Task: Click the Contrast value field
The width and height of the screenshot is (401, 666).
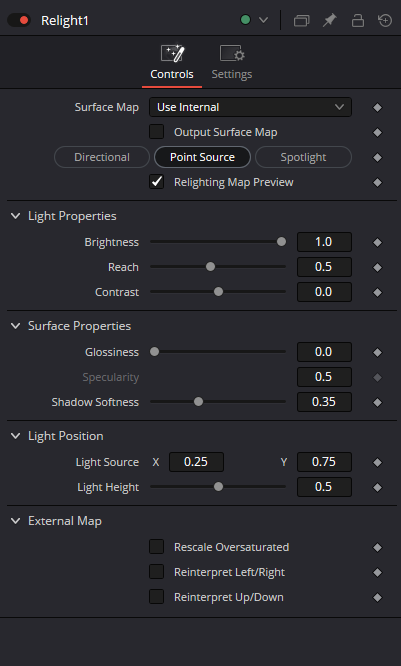Action: click(324, 292)
